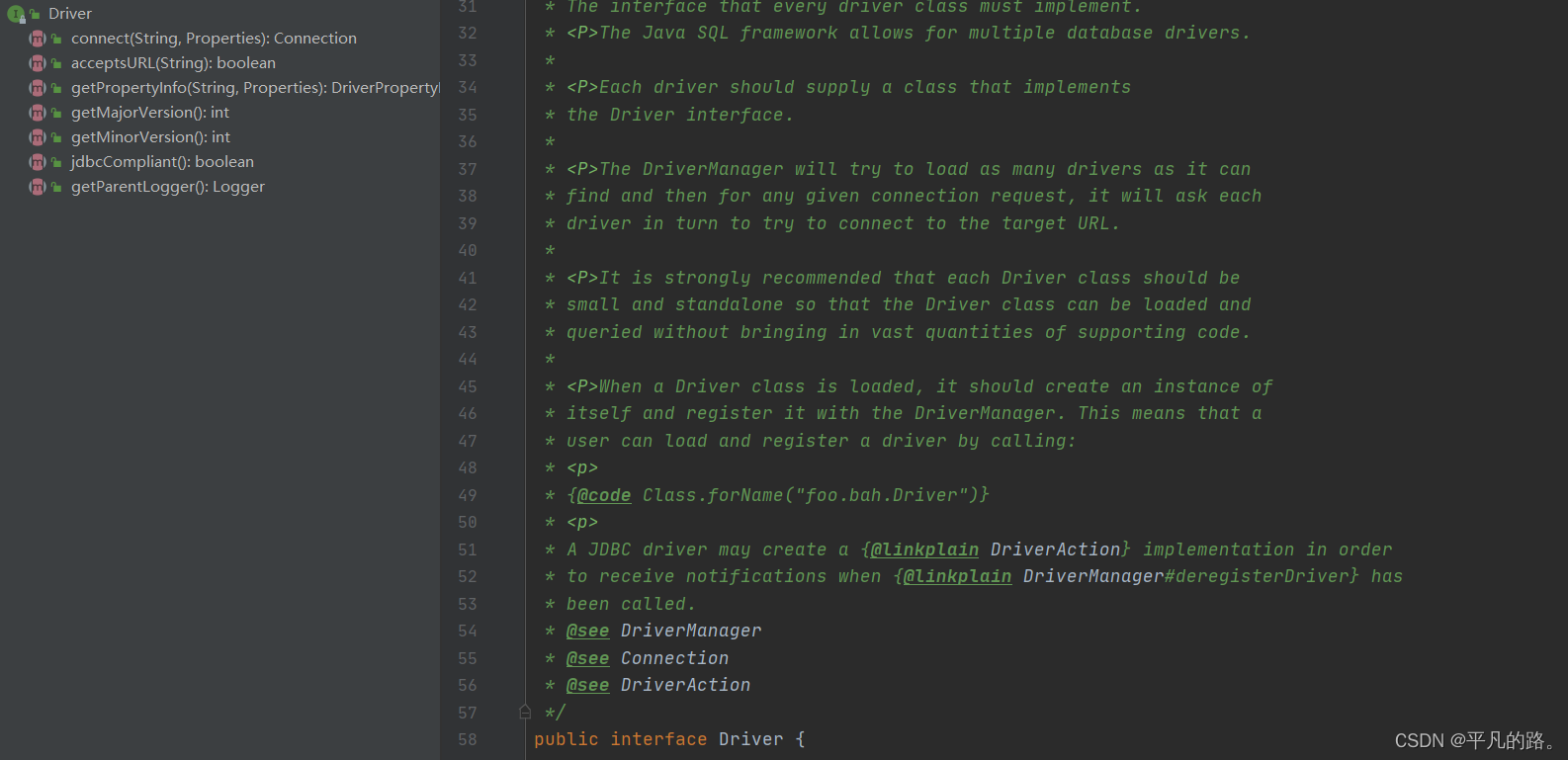This screenshot has height=760, width=1568.
Task: Click method icon of getParentLogger()
Action: 38,187
